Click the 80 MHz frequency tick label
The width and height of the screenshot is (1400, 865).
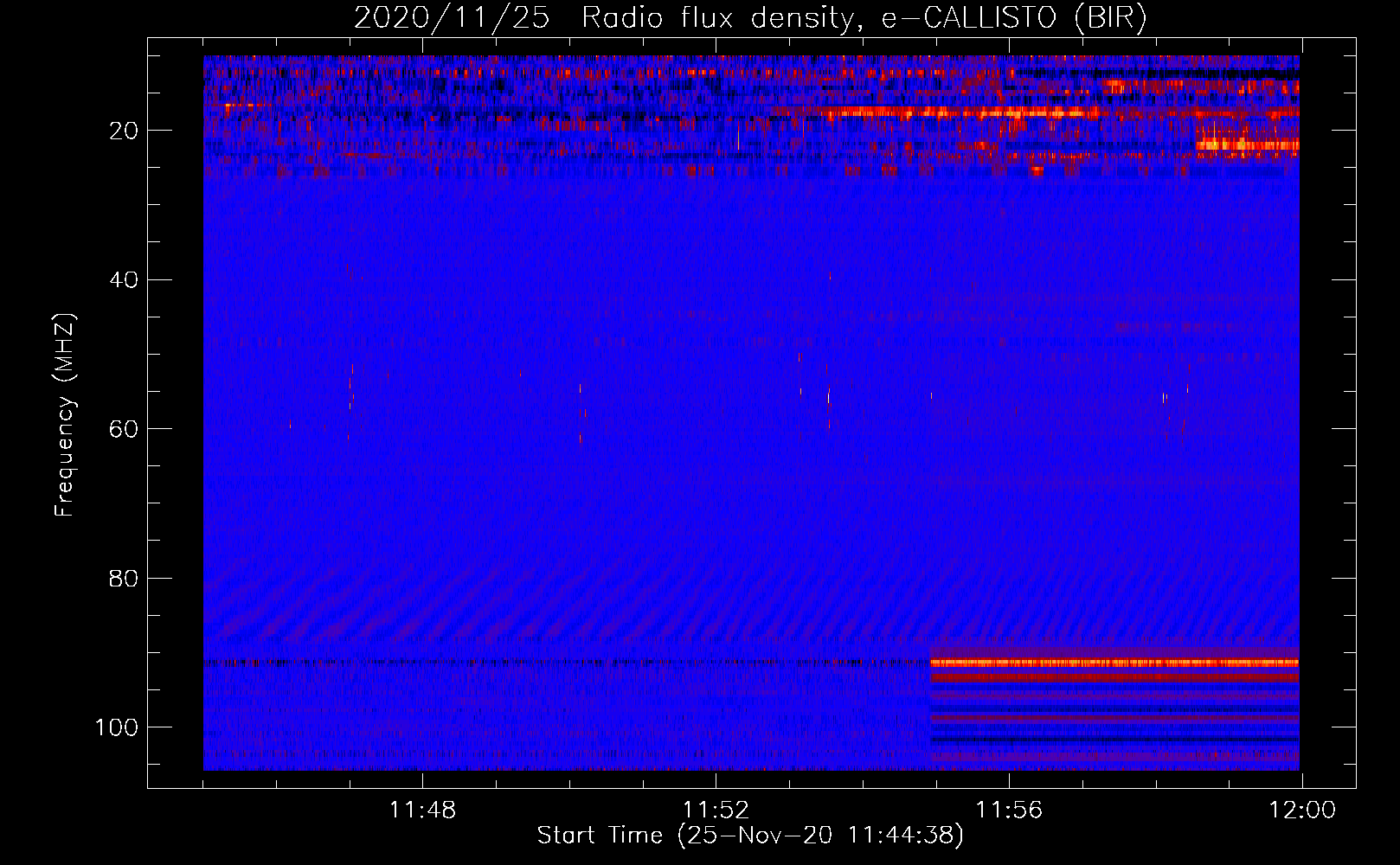[124, 578]
